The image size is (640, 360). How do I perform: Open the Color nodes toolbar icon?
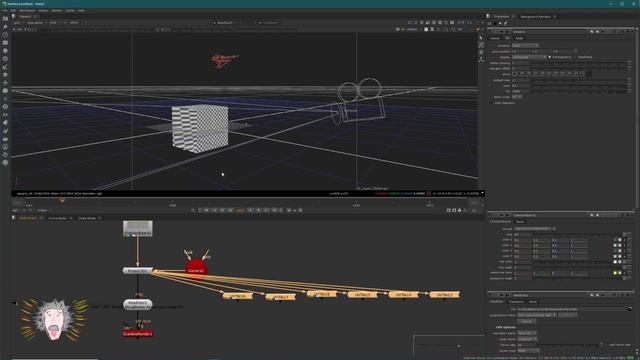5,51
